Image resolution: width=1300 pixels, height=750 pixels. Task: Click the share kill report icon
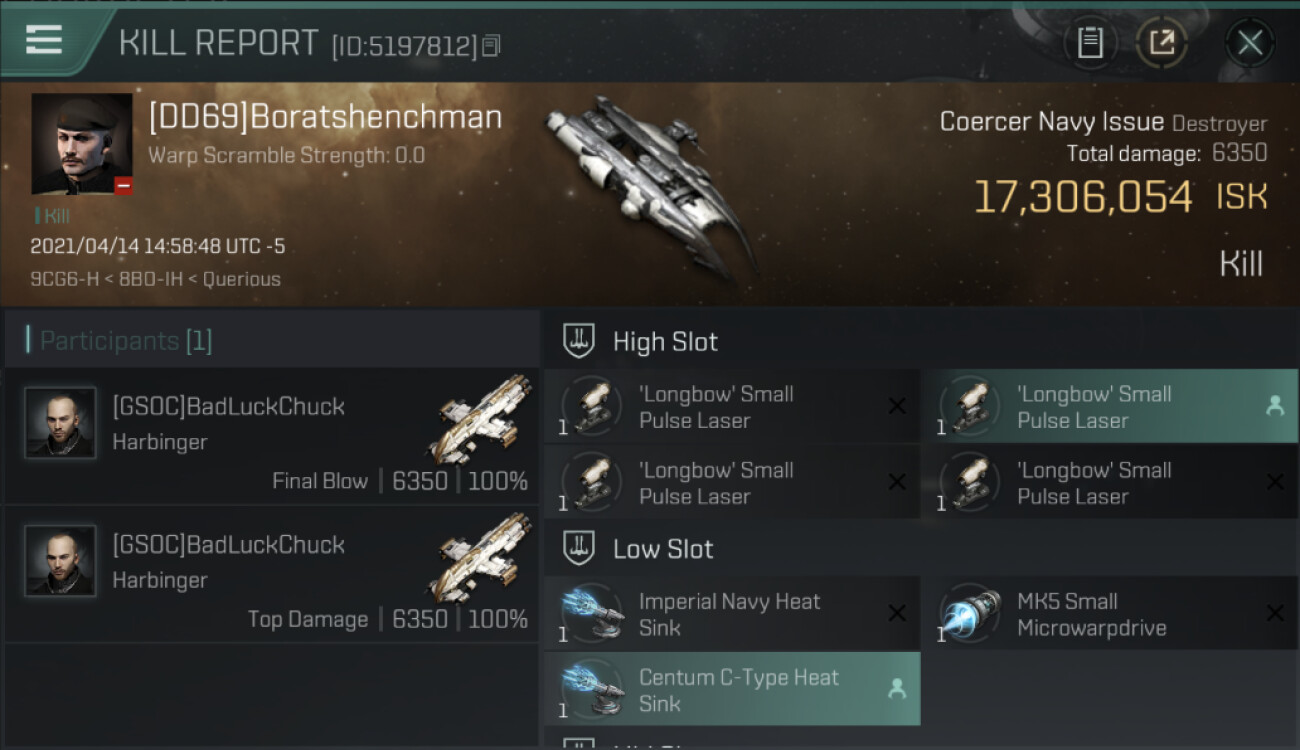[1162, 43]
